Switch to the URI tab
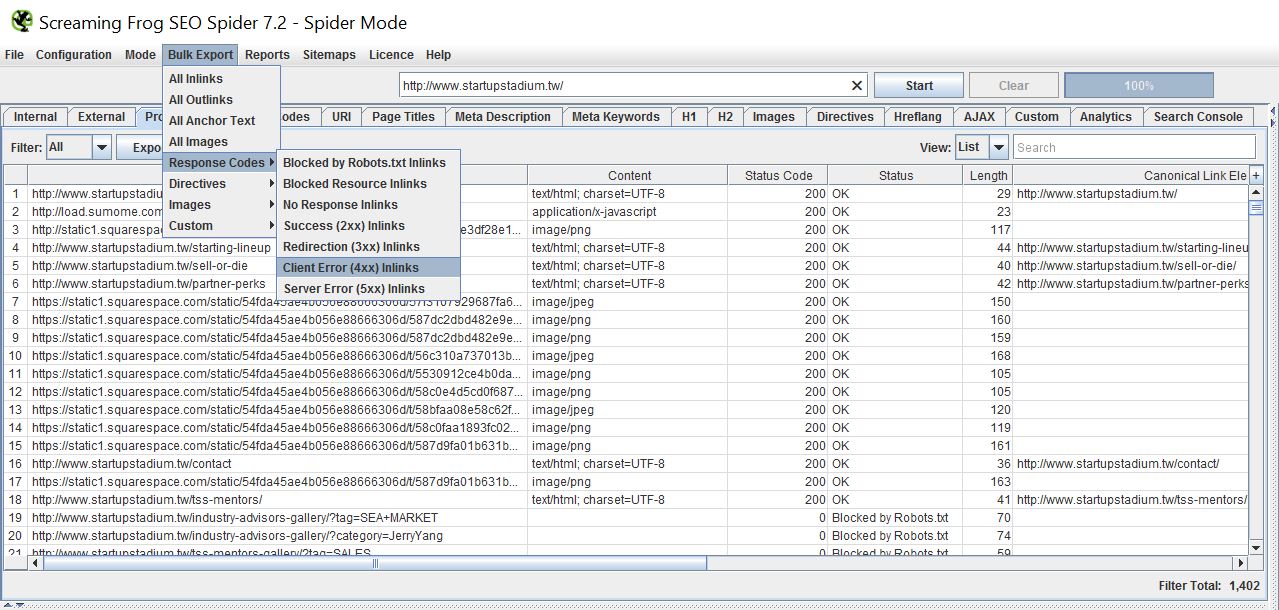 [342, 117]
